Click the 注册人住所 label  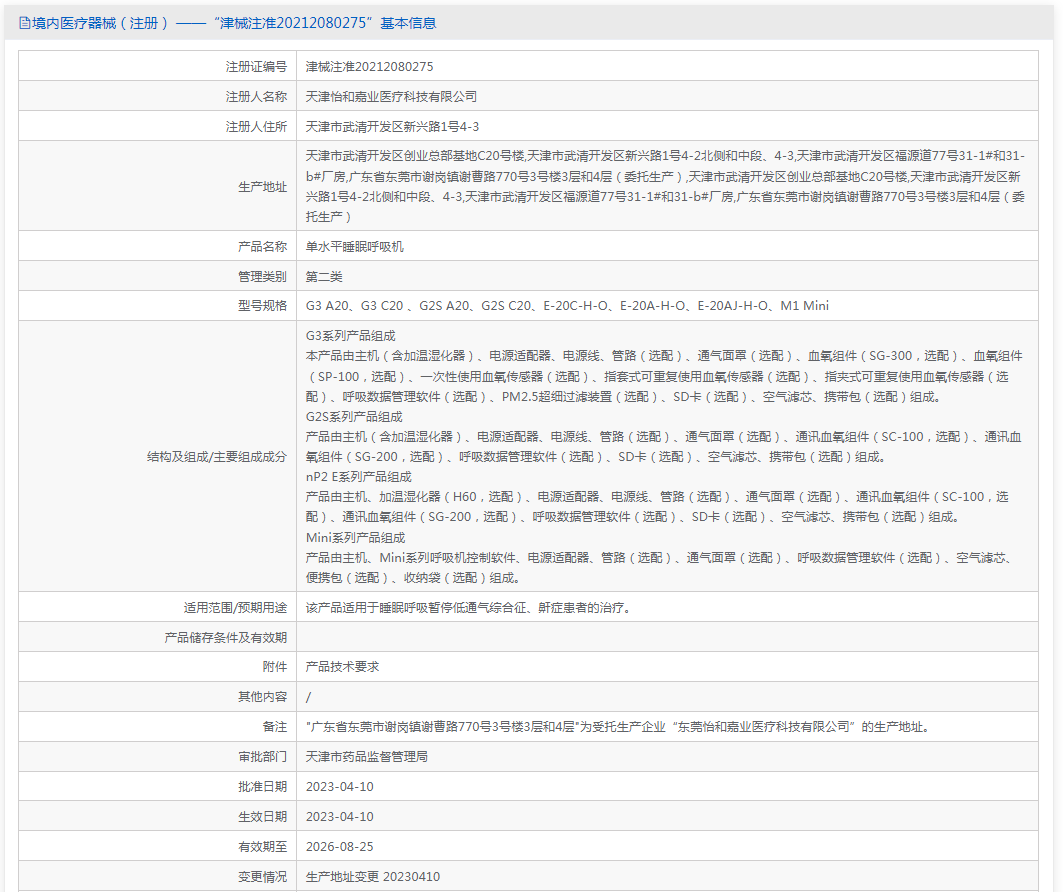point(256,126)
